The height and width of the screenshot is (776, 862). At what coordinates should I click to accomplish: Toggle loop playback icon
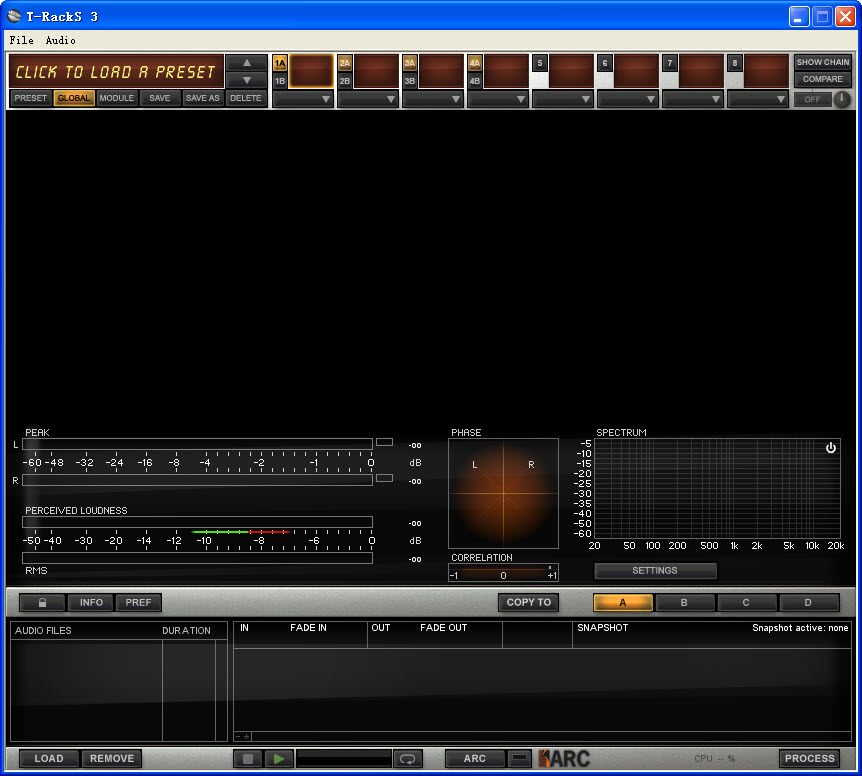407,759
